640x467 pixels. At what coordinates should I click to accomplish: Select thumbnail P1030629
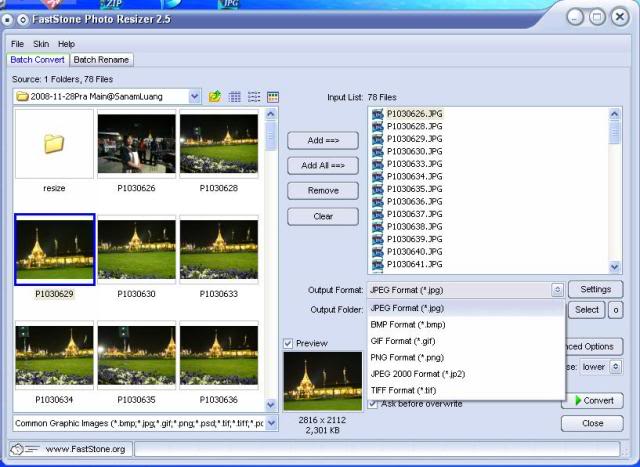click(54, 249)
